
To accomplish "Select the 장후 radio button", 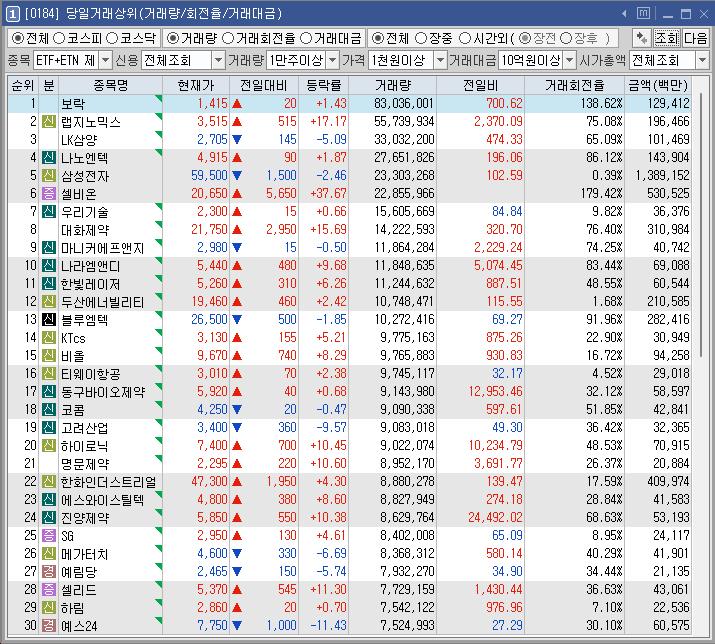I will coord(566,38).
